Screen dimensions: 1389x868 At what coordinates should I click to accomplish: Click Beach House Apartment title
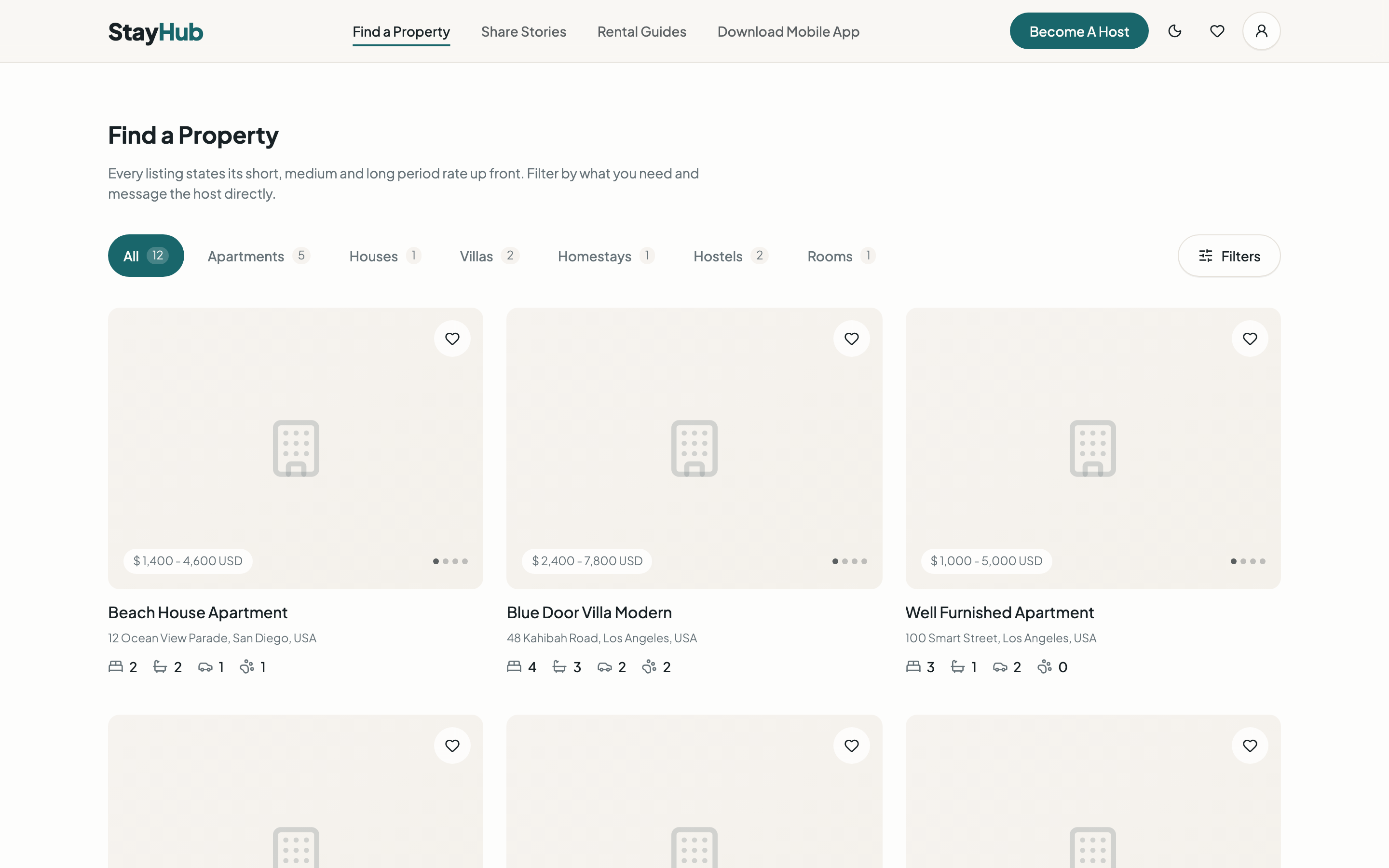coord(197,612)
